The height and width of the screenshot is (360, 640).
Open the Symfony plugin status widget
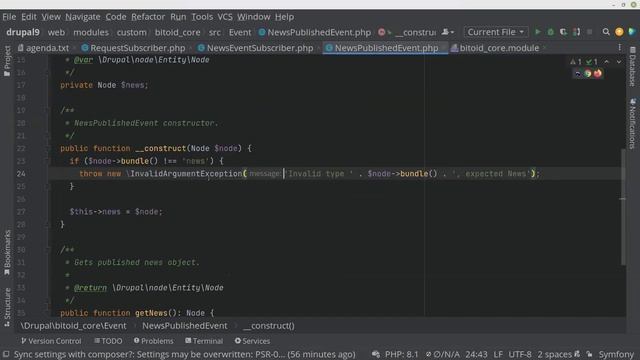click(x=616, y=354)
